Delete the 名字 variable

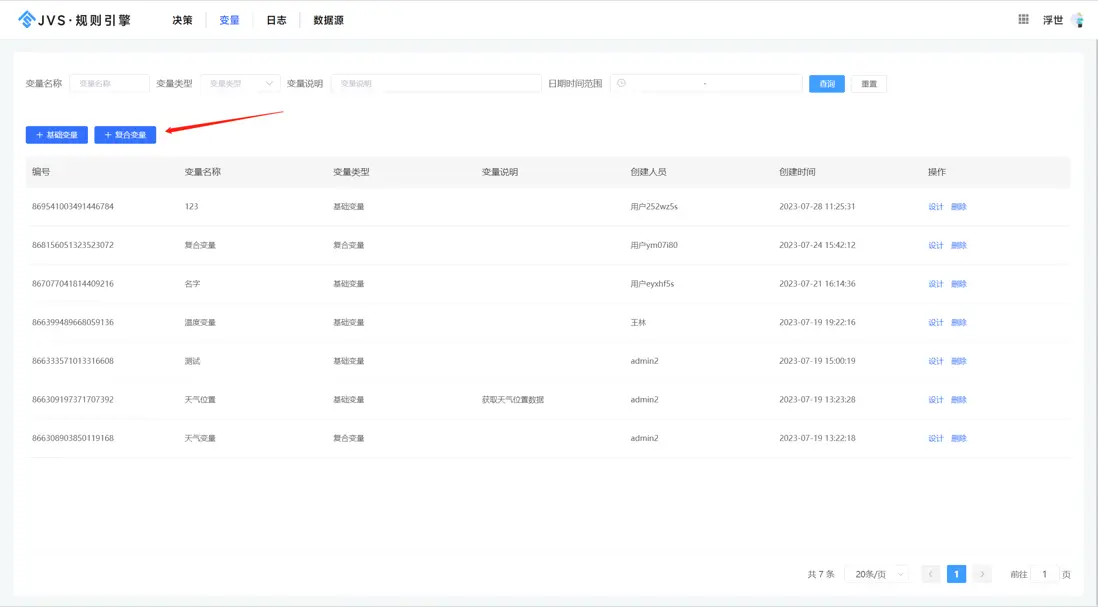(959, 284)
